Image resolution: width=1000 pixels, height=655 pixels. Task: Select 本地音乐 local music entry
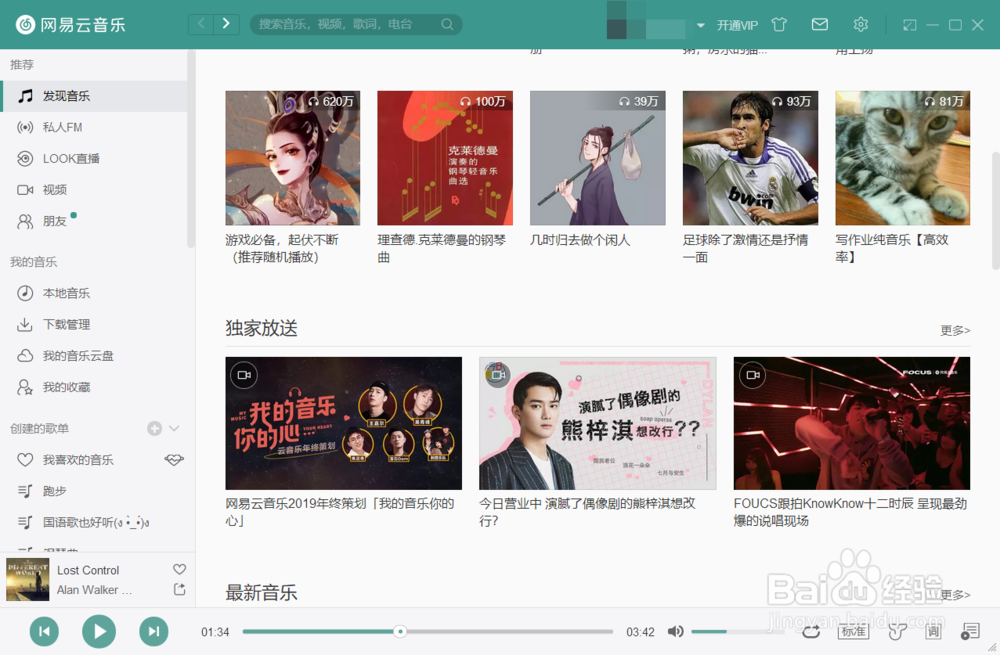(72, 292)
